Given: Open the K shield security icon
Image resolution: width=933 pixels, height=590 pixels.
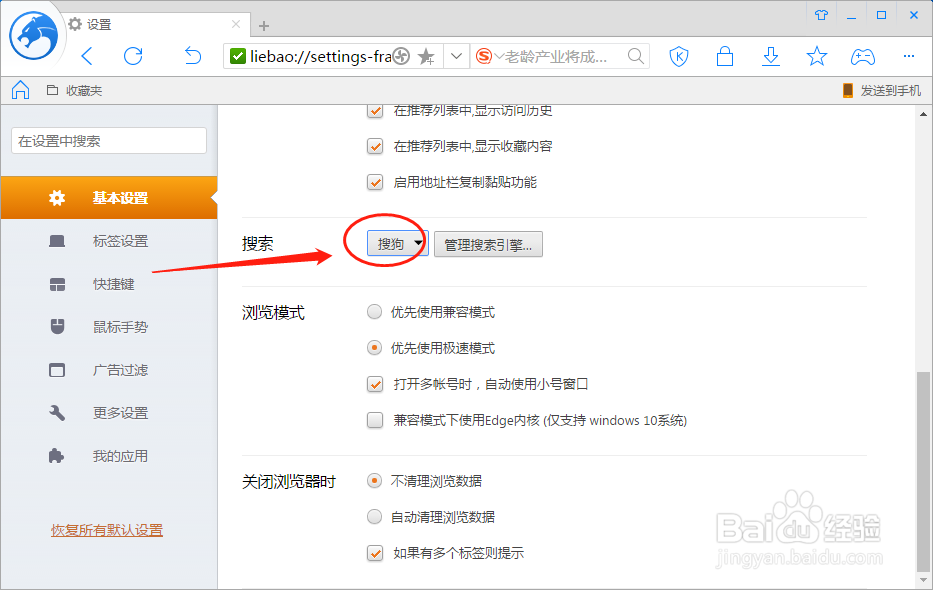Looking at the screenshot, I should tap(679, 57).
